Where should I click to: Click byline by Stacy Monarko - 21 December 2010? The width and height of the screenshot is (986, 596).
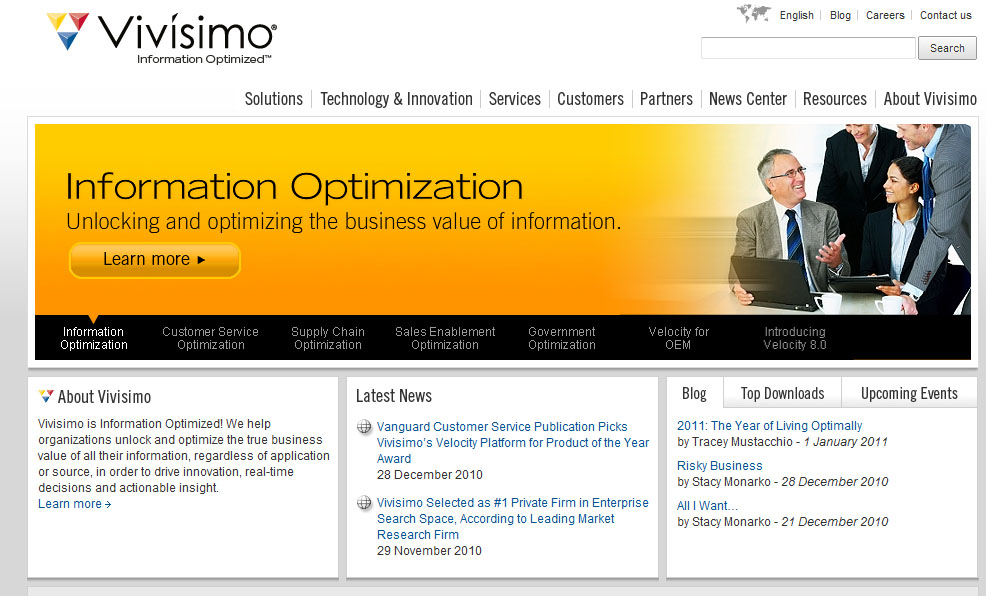click(x=782, y=522)
